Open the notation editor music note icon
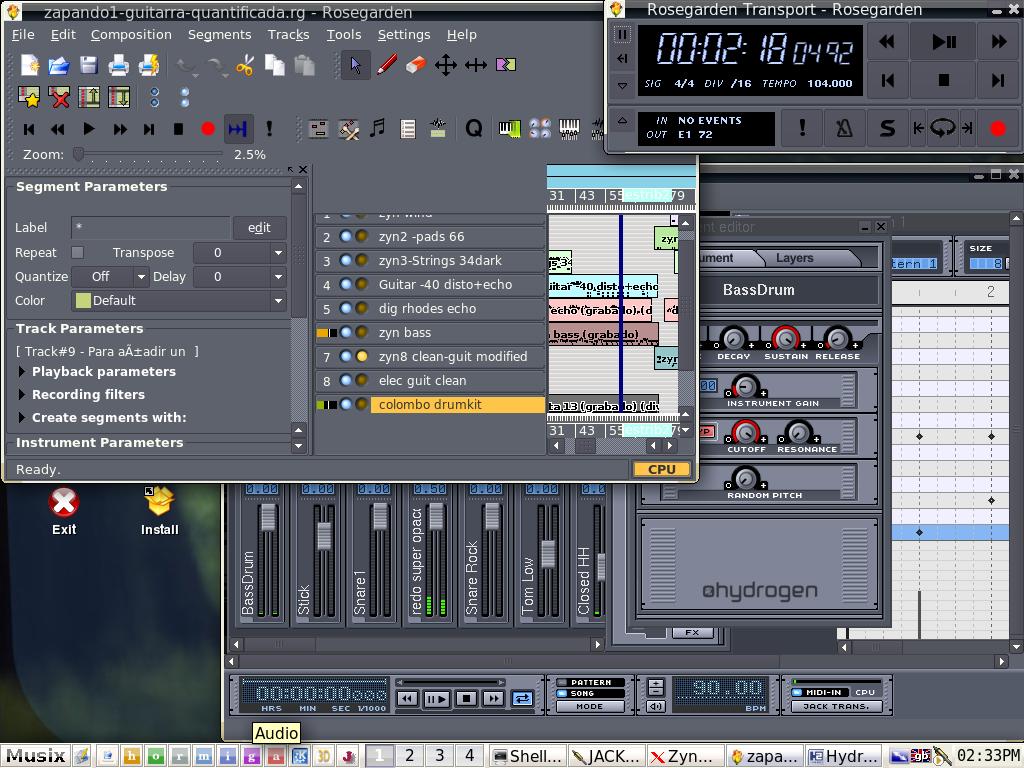The image size is (1024, 768). coord(377,128)
